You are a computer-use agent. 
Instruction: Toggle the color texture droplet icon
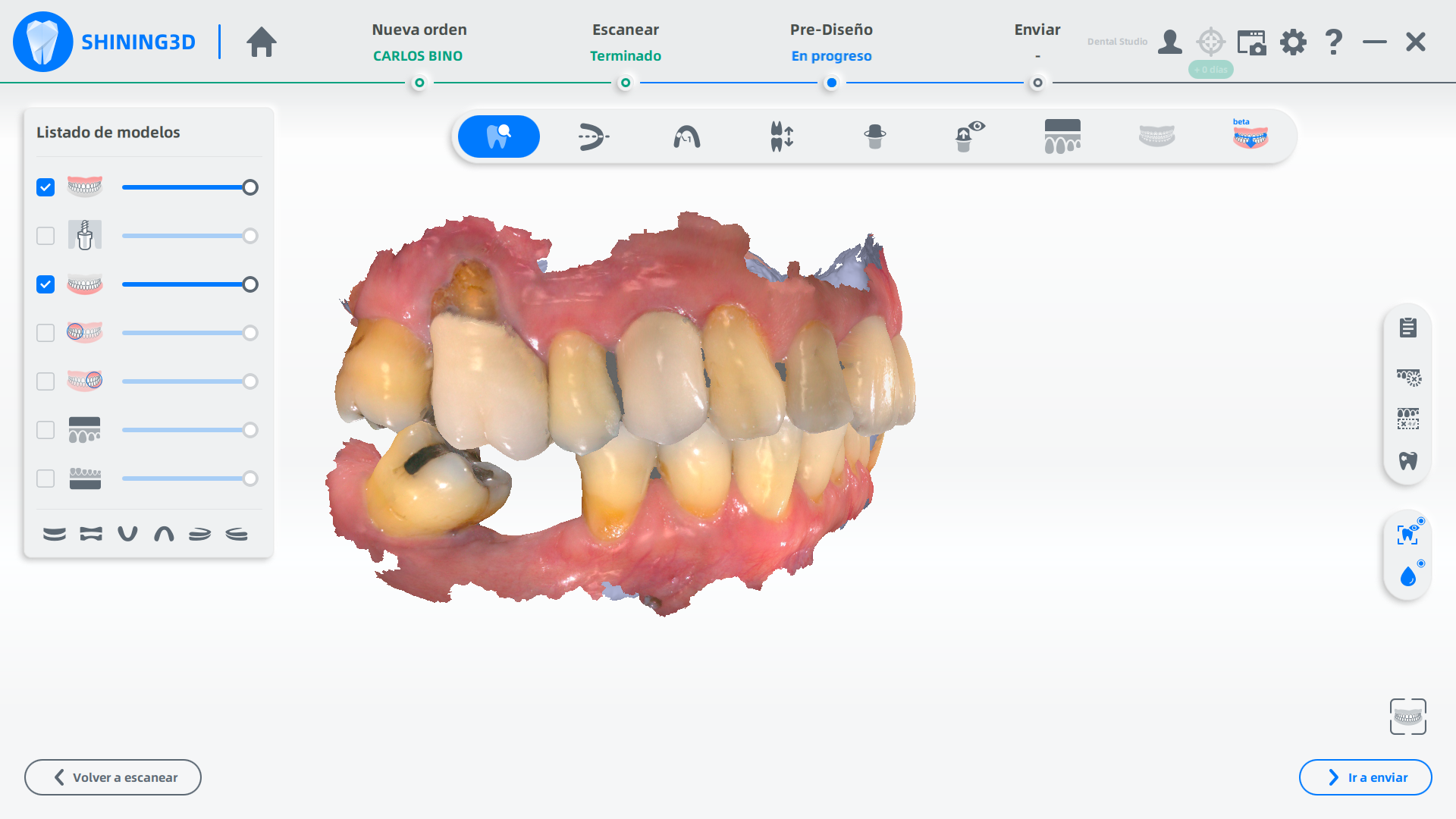[x=1407, y=577]
